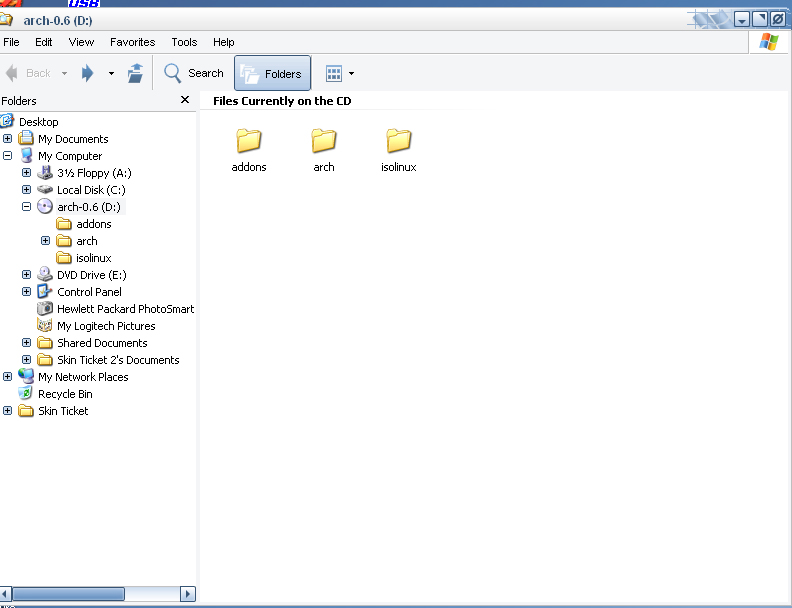Expand the Local Disk (C:) tree node
The height and width of the screenshot is (608, 792).
[x=26, y=190]
